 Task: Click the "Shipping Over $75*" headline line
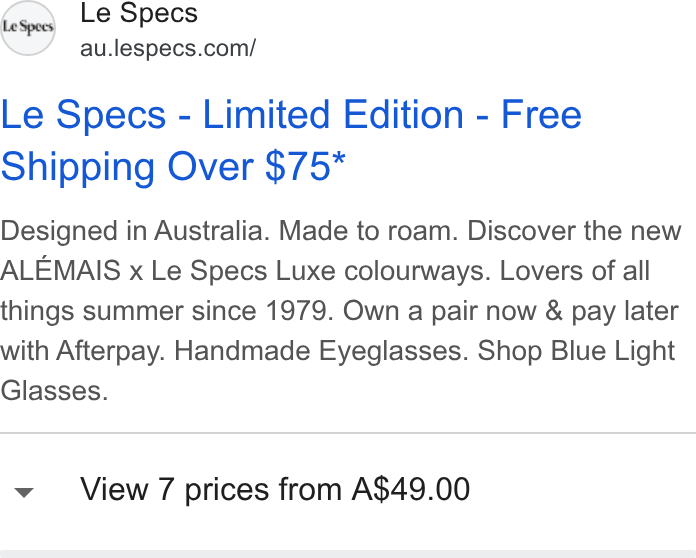pyautogui.click(x=173, y=166)
